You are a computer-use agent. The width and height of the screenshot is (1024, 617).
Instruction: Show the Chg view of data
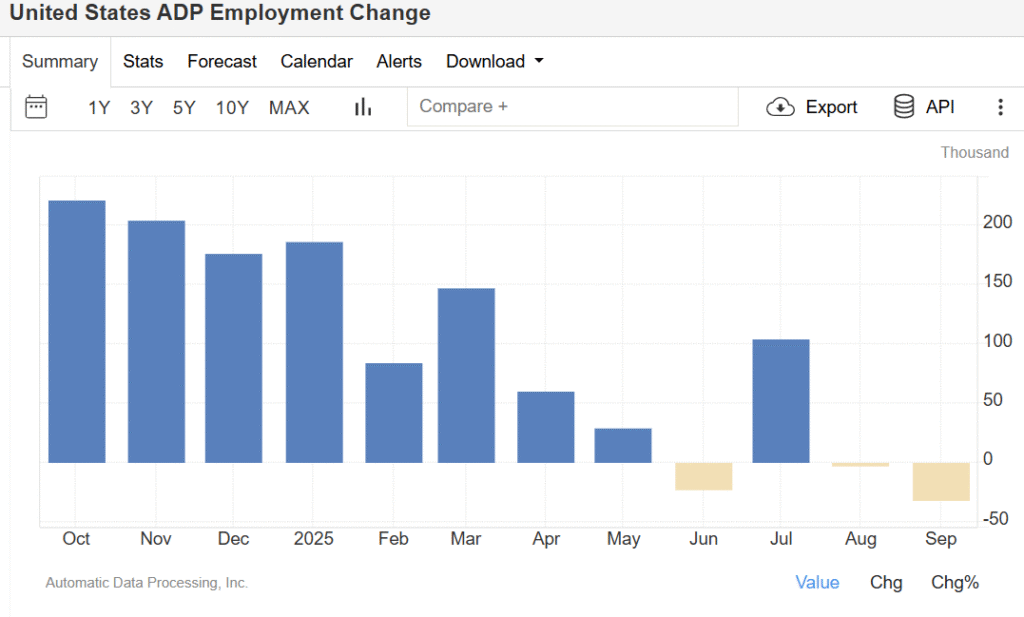[886, 582]
